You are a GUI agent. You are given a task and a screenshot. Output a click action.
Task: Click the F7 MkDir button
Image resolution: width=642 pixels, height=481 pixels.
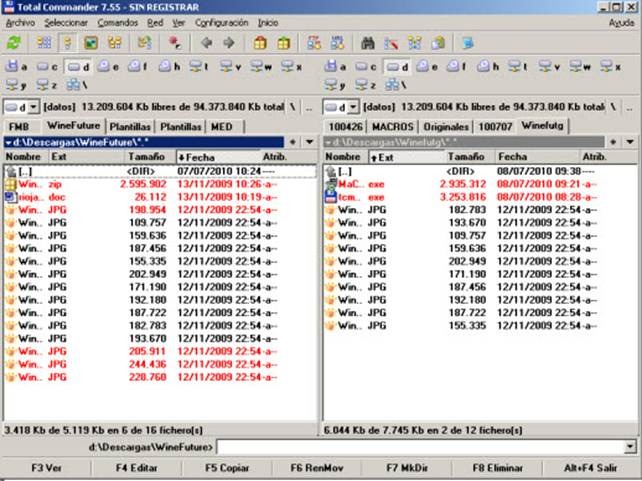[x=407, y=468]
